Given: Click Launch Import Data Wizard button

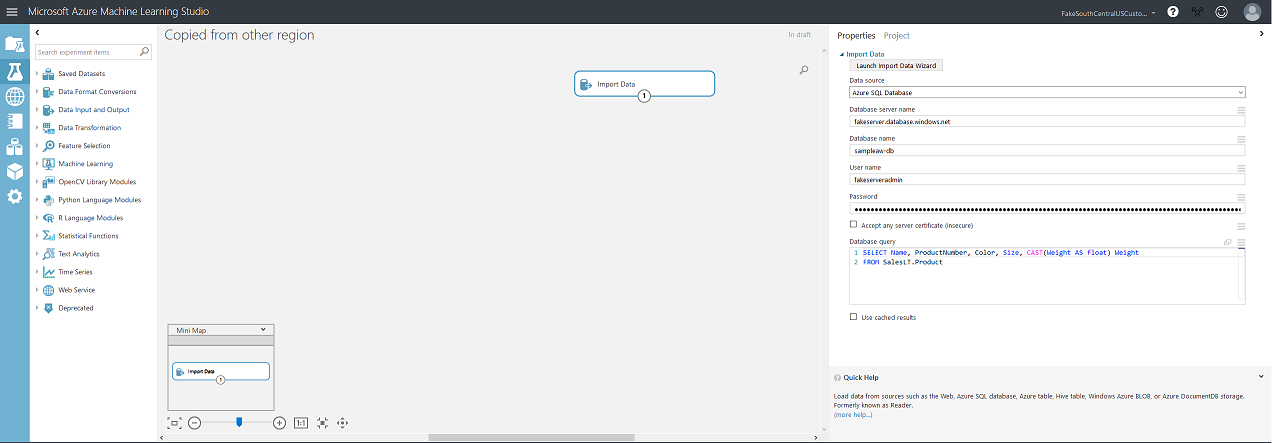Looking at the screenshot, I should click(x=896, y=65).
